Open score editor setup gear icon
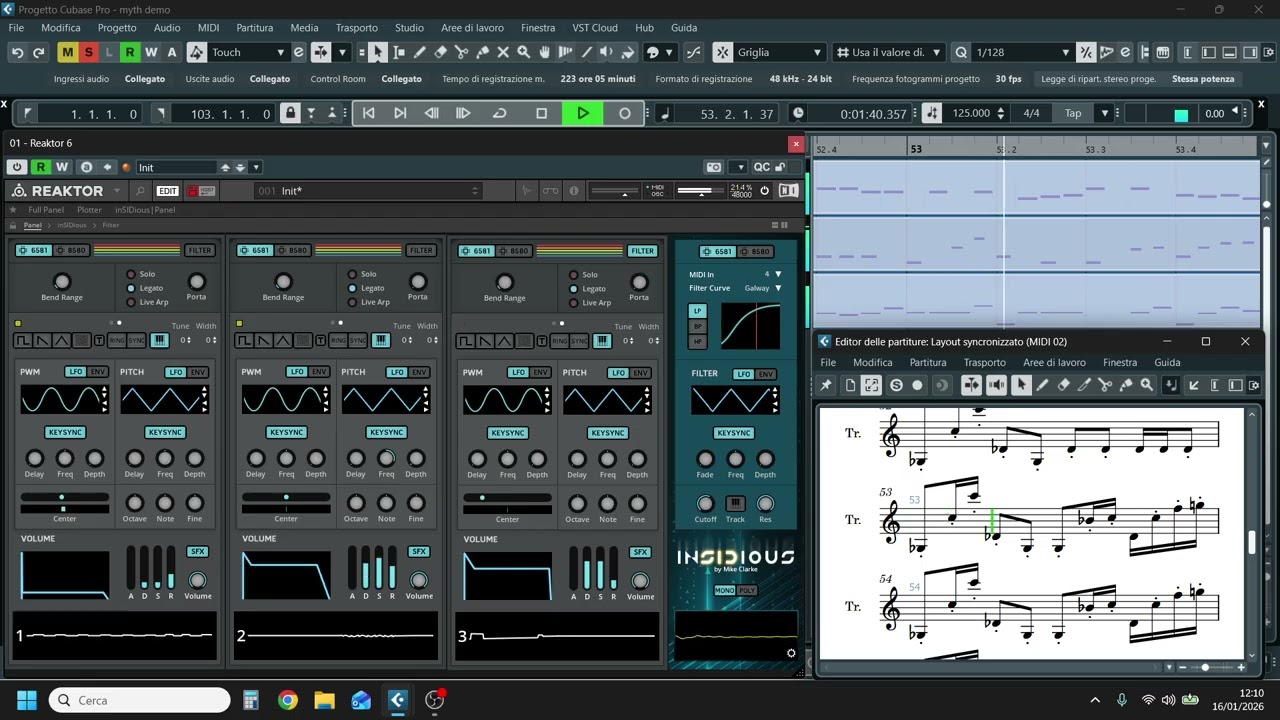 (1253, 385)
